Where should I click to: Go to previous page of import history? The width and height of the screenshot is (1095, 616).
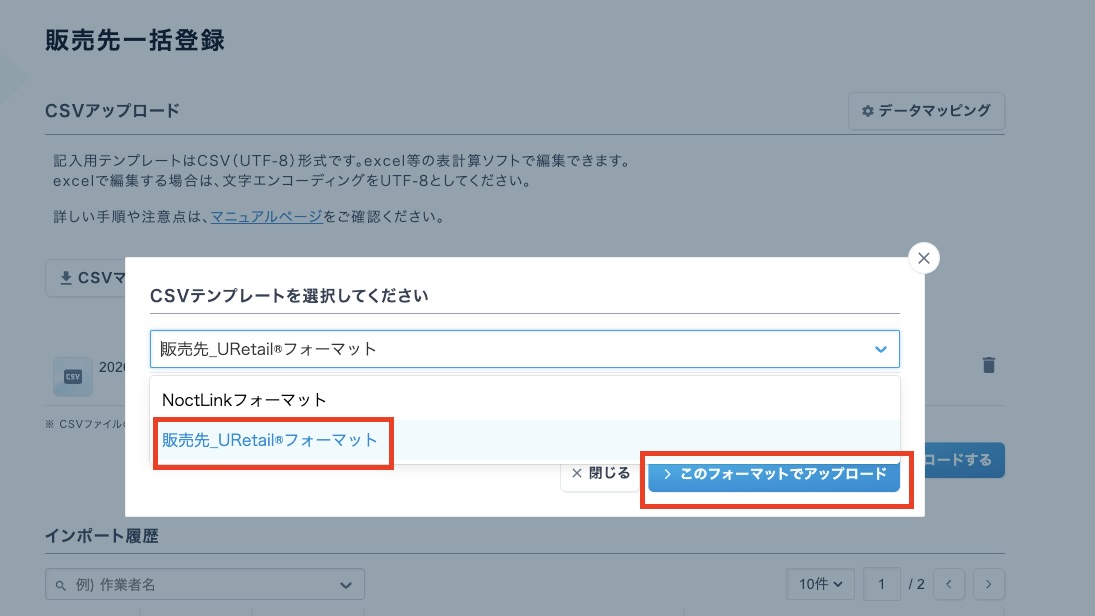[949, 584]
